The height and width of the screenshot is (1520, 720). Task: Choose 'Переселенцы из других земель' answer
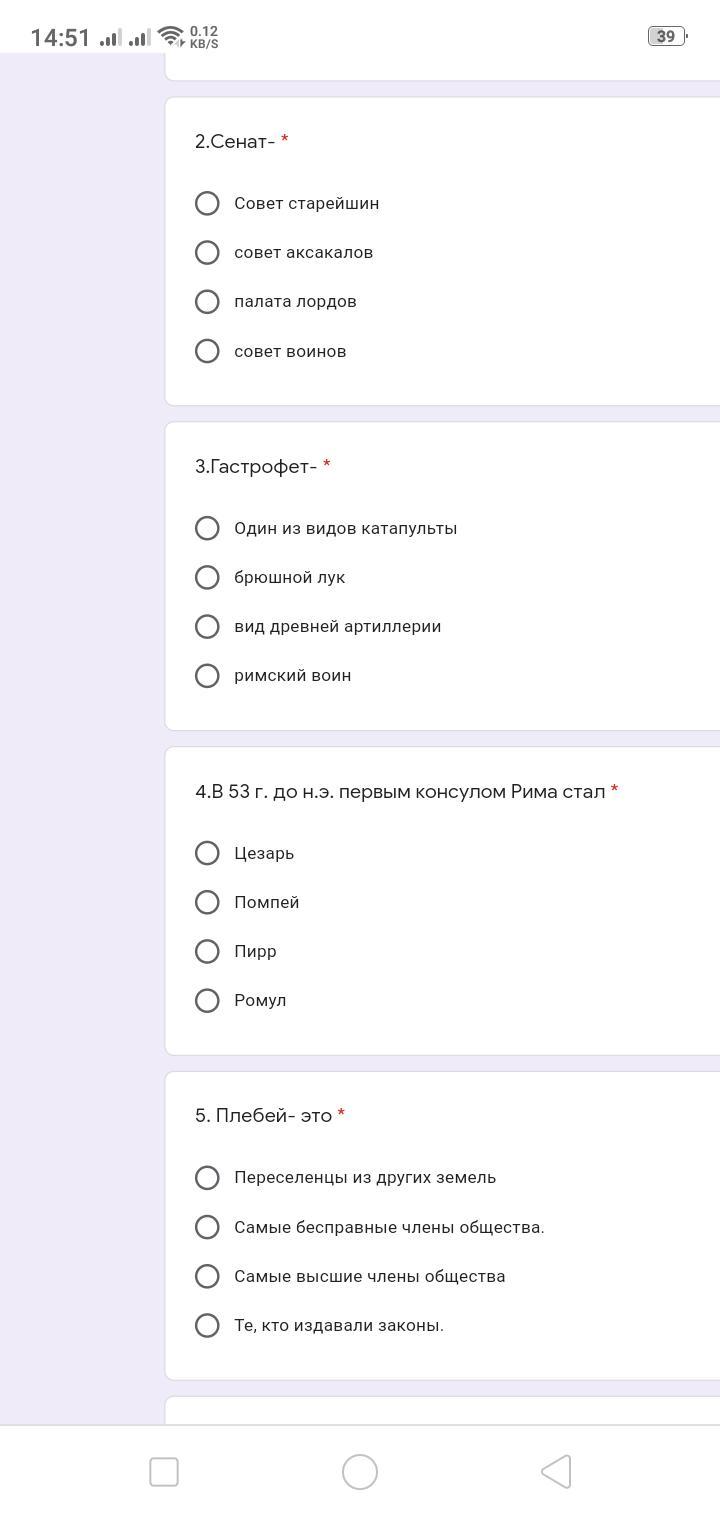tap(207, 1178)
